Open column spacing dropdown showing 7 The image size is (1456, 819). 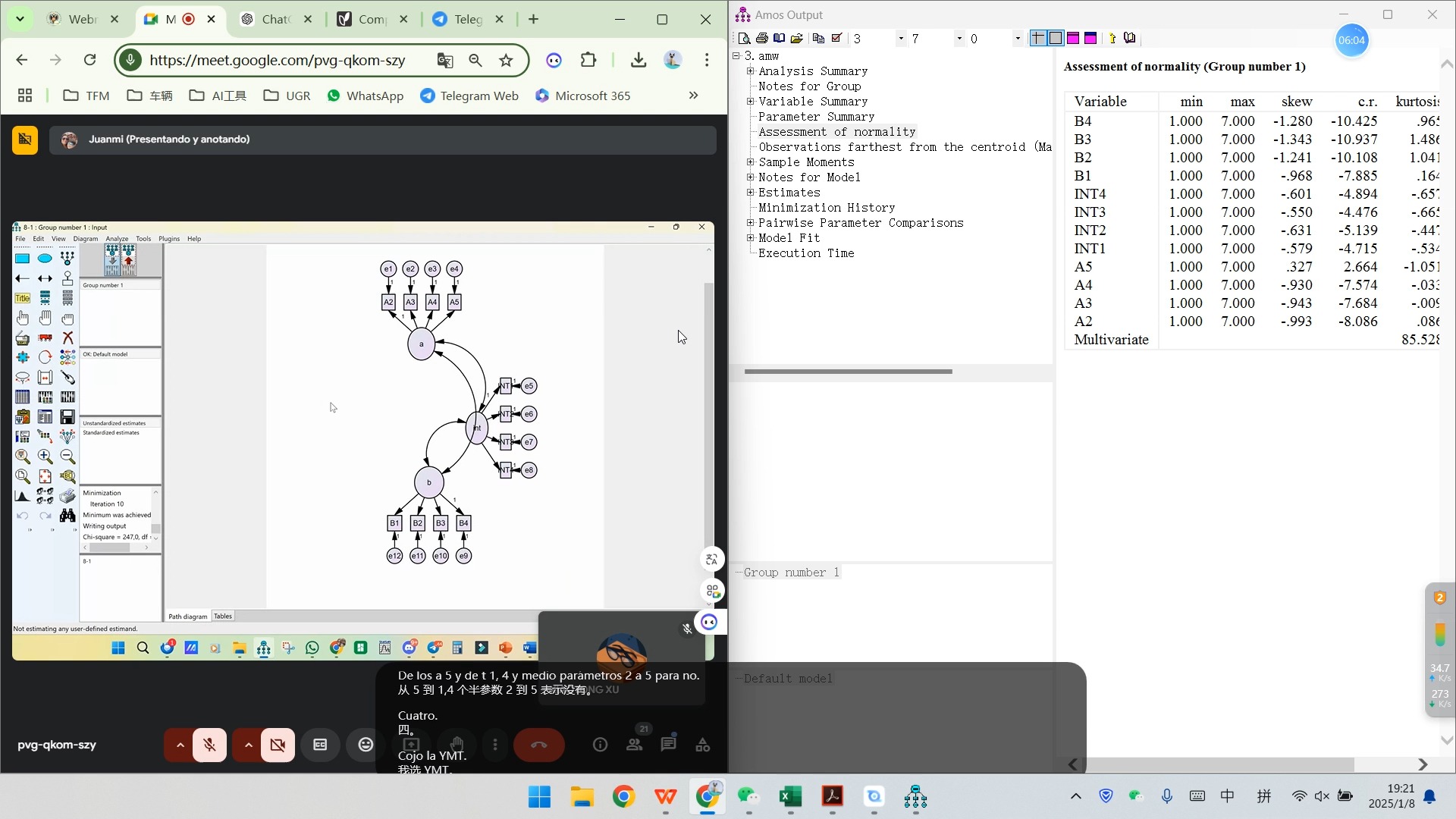click(x=959, y=39)
